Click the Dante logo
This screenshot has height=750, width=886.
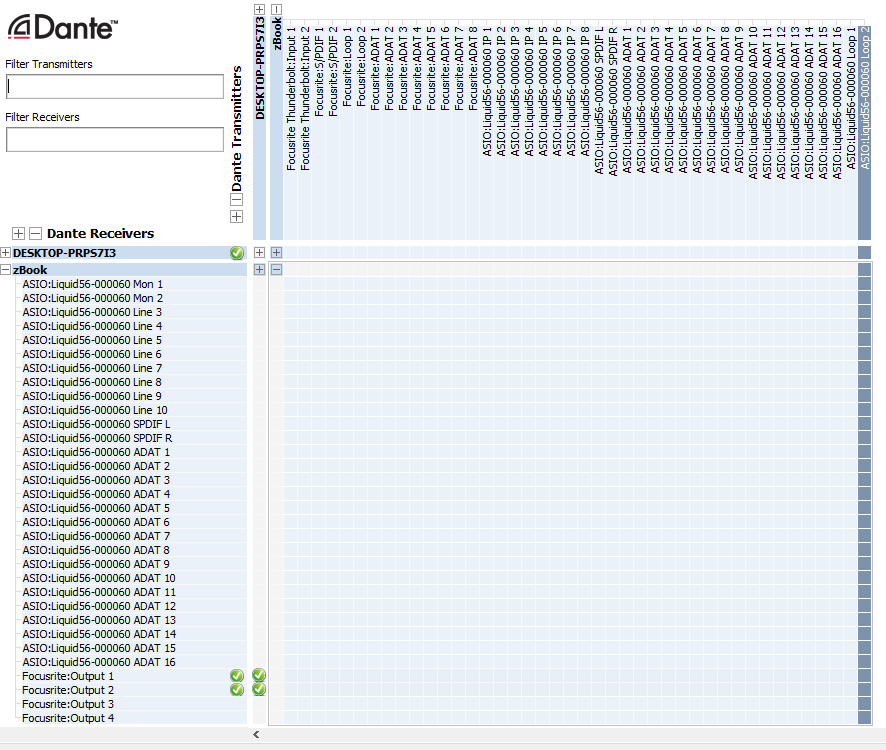pos(62,27)
